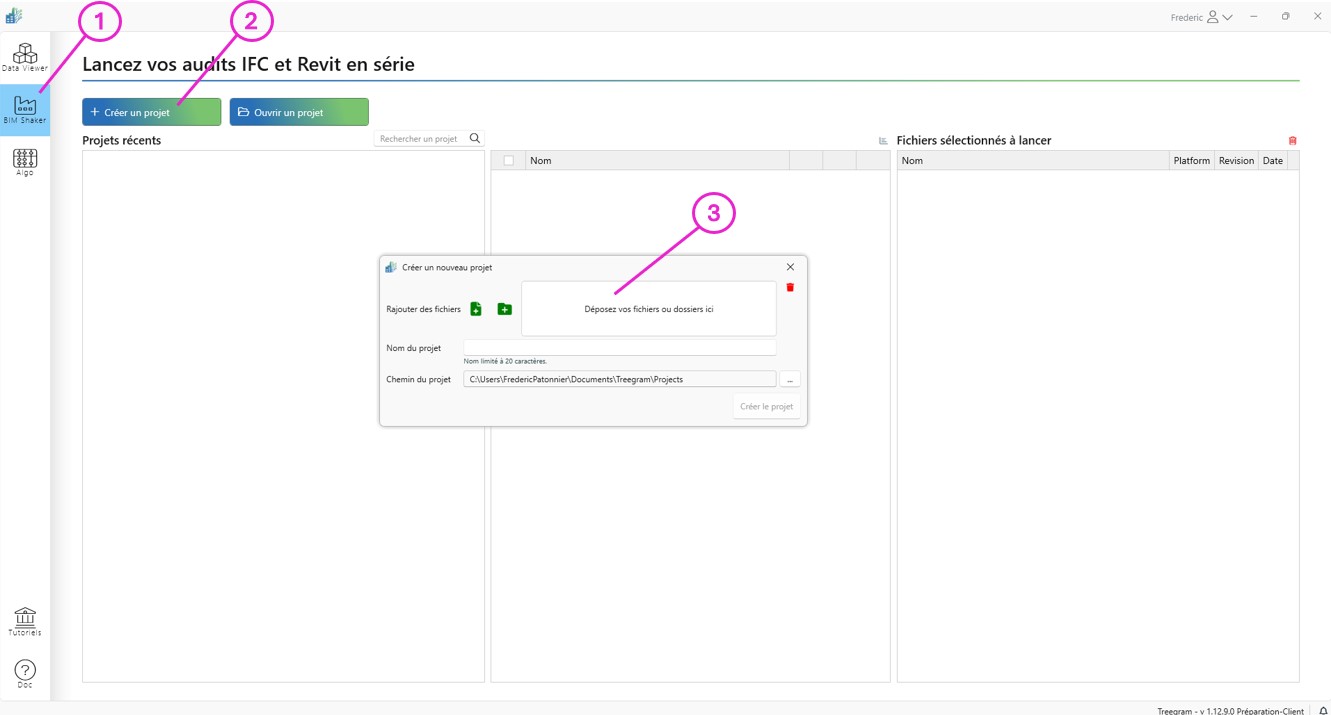Click the magnifier in the project search field
This screenshot has height=715, width=1331.
coord(474,138)
